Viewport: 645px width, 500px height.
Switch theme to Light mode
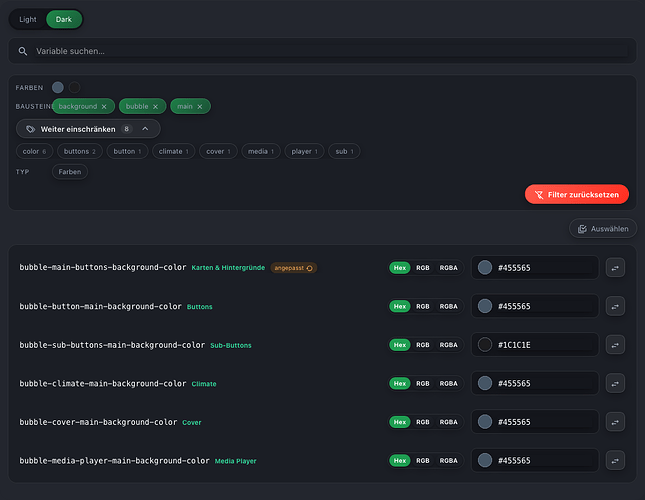coord(28,19)
